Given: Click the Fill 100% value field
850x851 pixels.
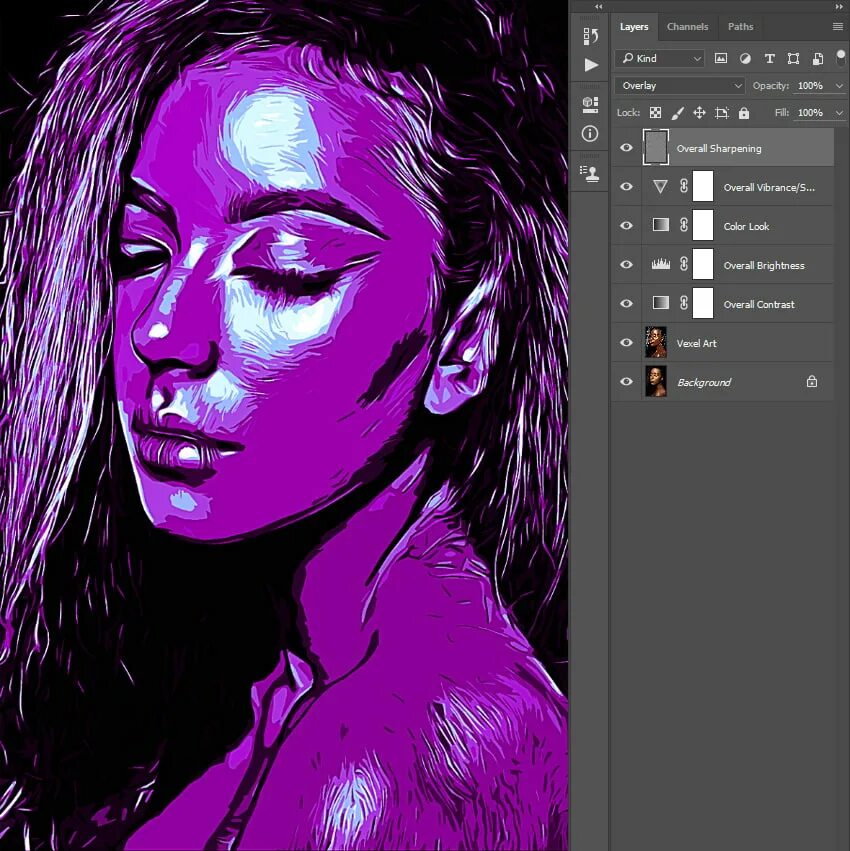Looking at the screenshot, I should (813, 113).
